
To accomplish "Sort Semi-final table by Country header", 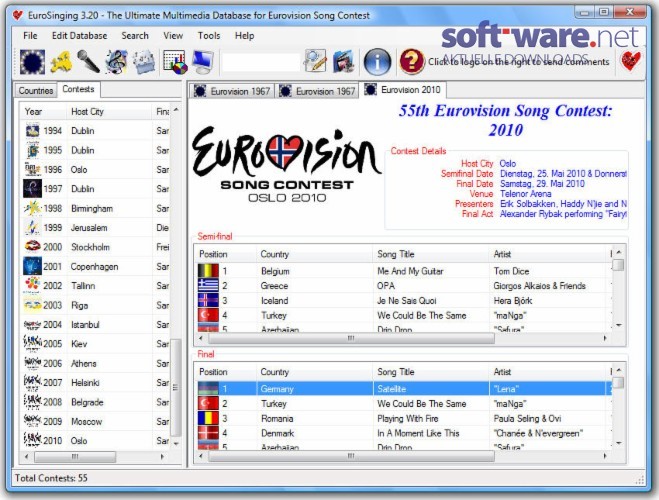I will [x=314, y=254].
